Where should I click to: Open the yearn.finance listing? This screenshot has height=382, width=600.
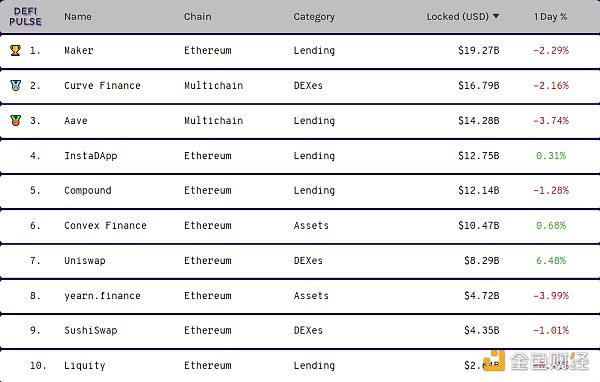click(x=102, y=295)
